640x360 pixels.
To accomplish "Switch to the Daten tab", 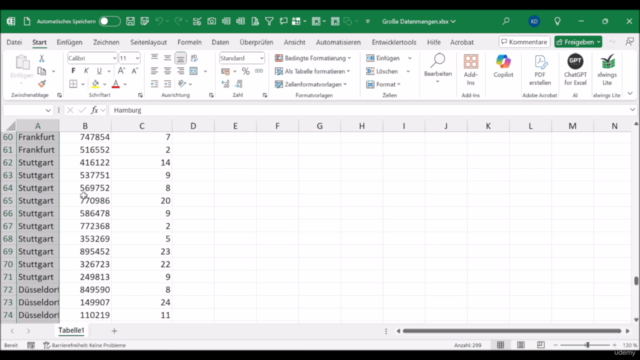I will pyautogui.click(x=220, y=42).
